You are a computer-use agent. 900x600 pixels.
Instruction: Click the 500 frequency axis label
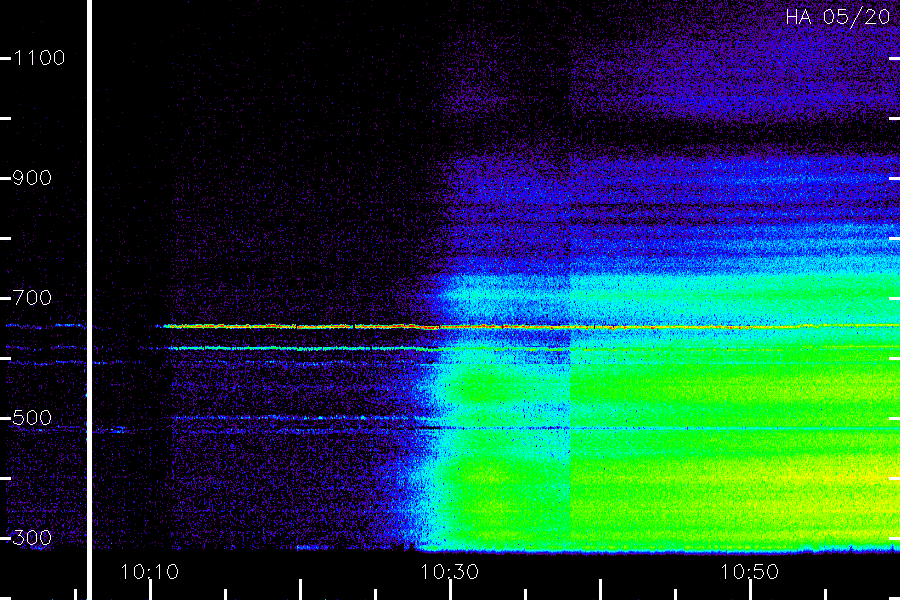pos(32,418)
